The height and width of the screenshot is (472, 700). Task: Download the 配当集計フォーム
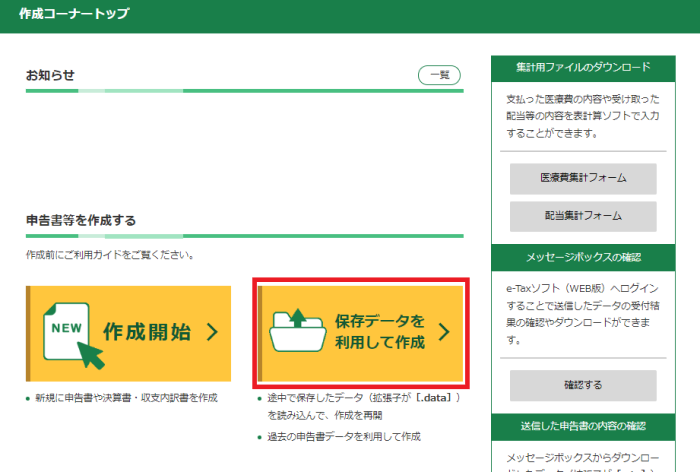coord(583,215)
